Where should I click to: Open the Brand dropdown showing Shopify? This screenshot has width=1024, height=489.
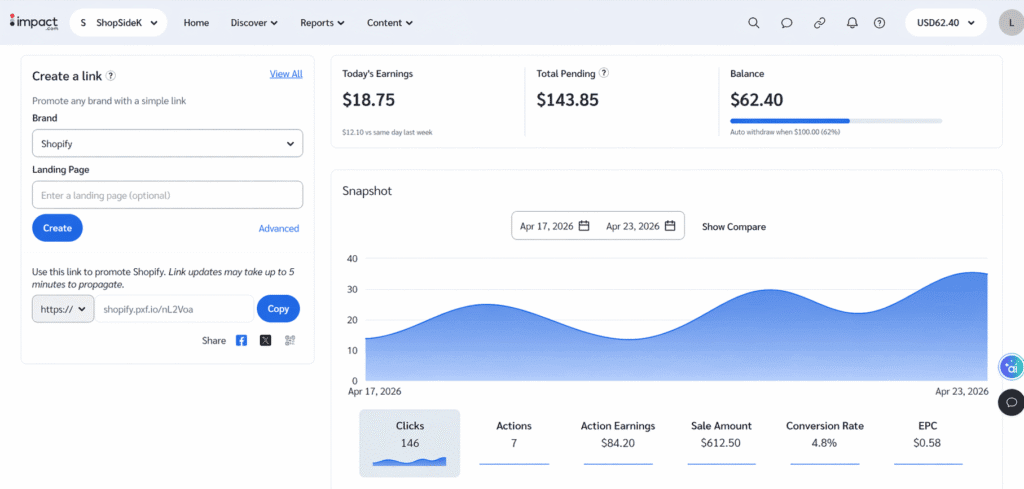(x=167, y=144)
